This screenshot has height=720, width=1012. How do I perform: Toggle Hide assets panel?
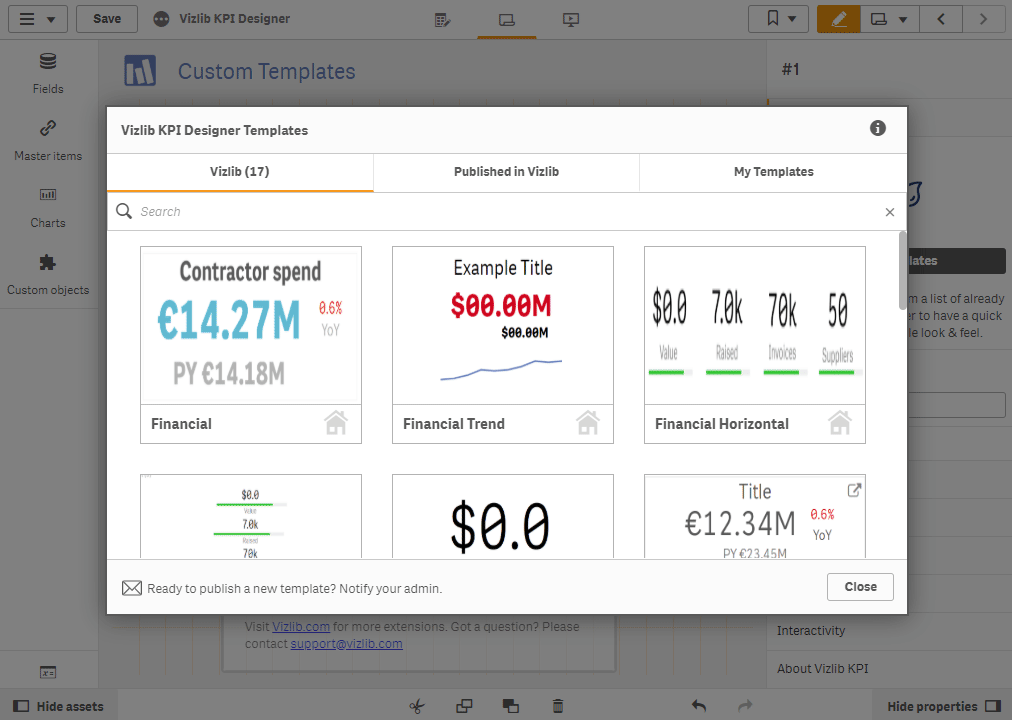pos(58,706)
